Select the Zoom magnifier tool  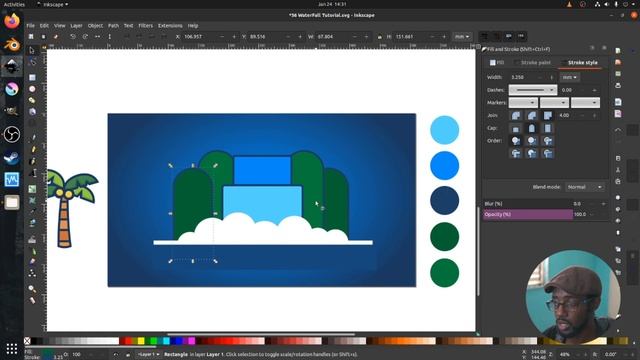click(32, 289)
